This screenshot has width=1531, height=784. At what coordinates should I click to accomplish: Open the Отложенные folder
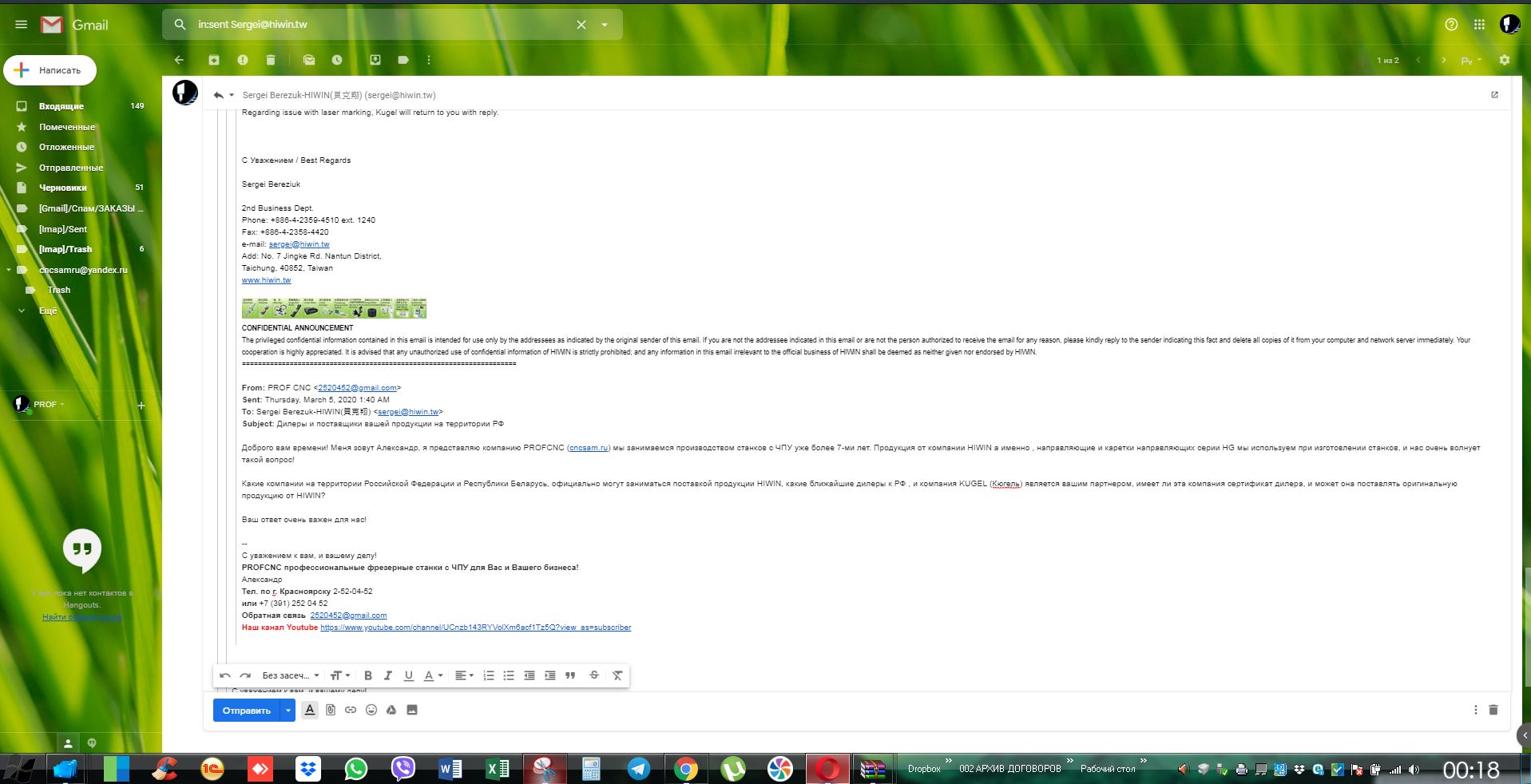(66, 147)
